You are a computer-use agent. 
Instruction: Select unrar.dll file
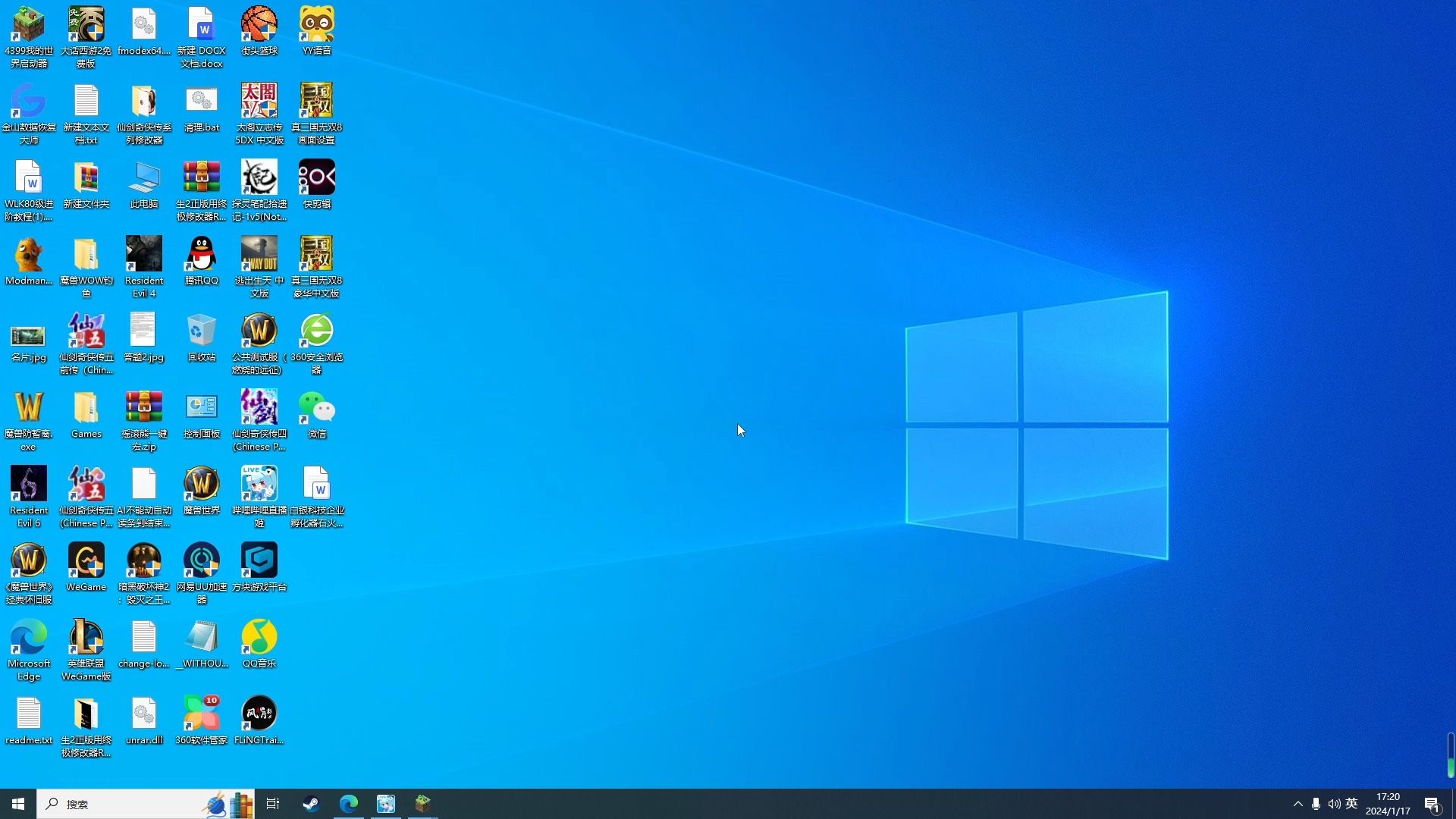pyautogui.click(x=144, y=720)
